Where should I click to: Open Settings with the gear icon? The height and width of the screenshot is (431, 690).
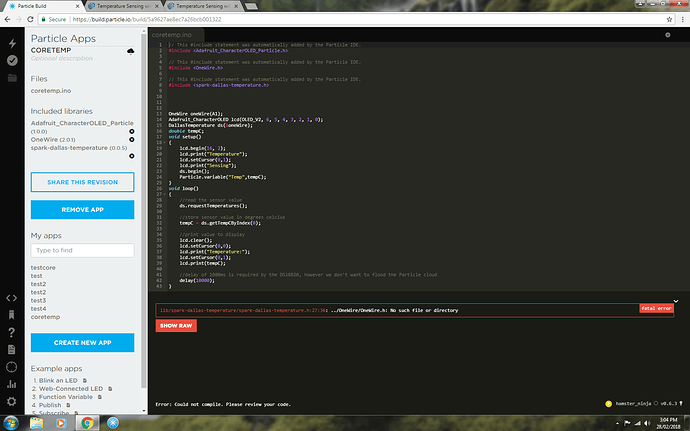coord(11,401)
